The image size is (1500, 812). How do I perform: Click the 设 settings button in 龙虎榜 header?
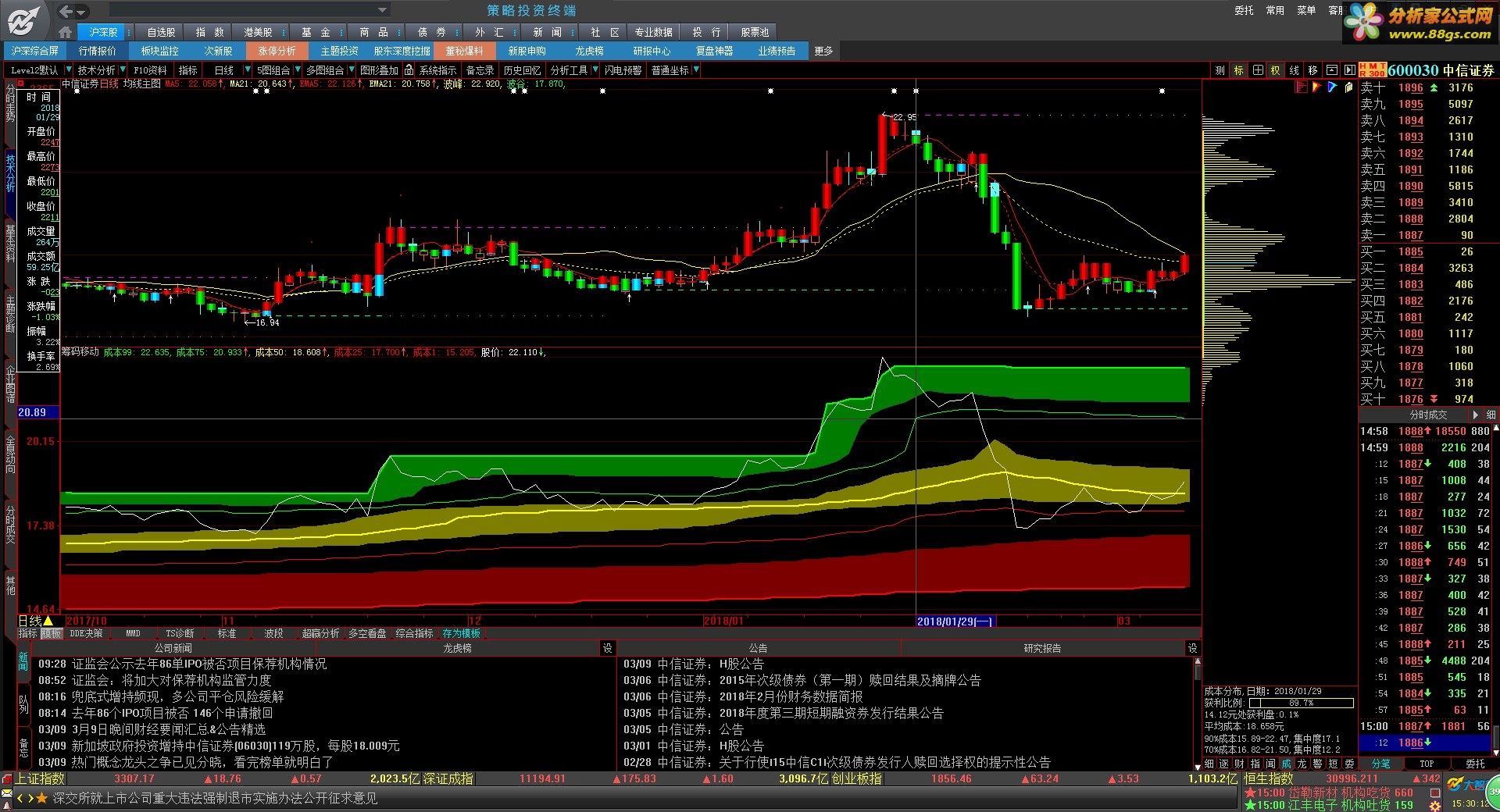pyautogui.click(x=607, y=648)
